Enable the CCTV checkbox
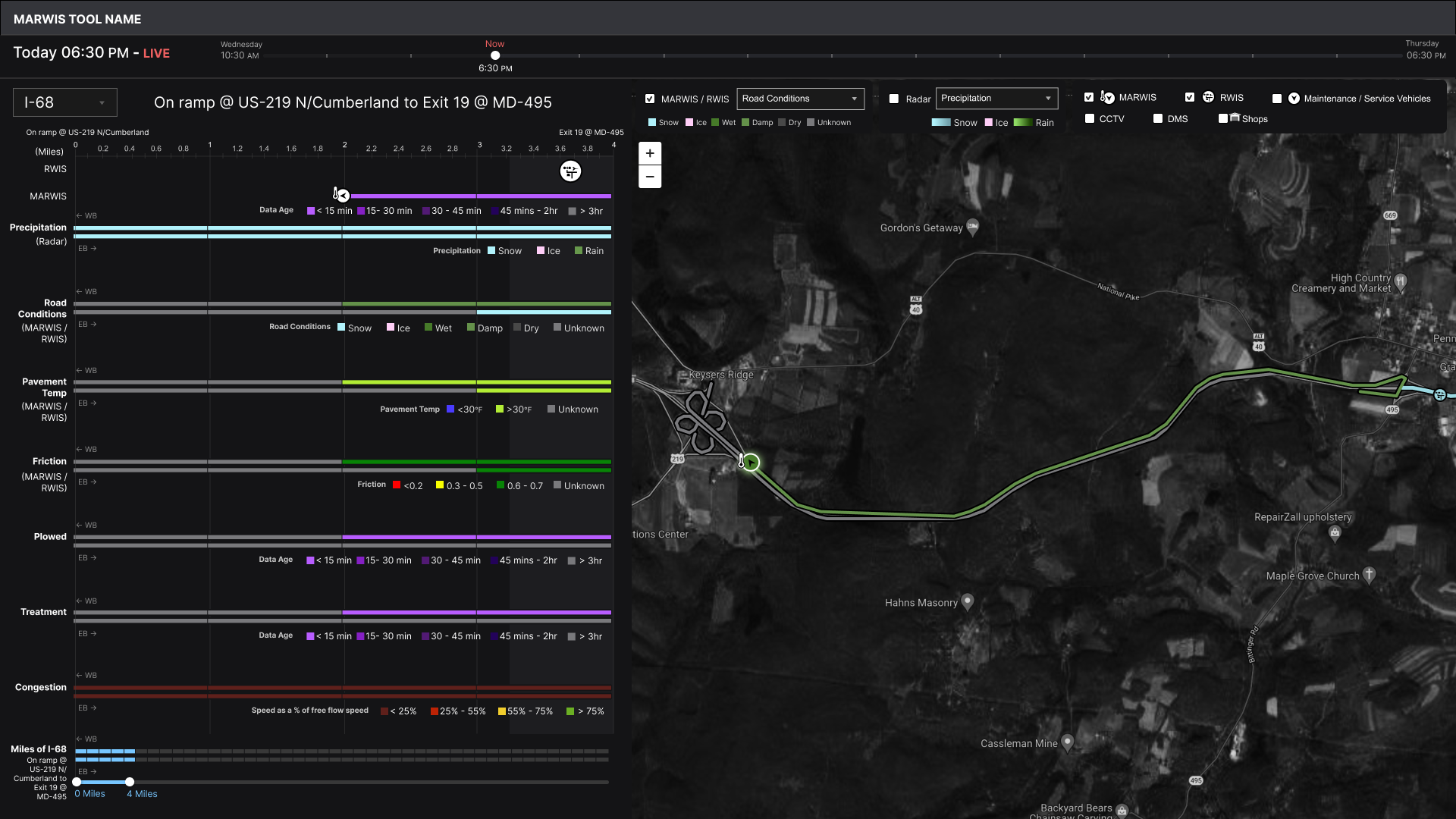Image resolution: width=1456 pixels, height=819 pixels. pyautogui.click(x=1090, y=118)
